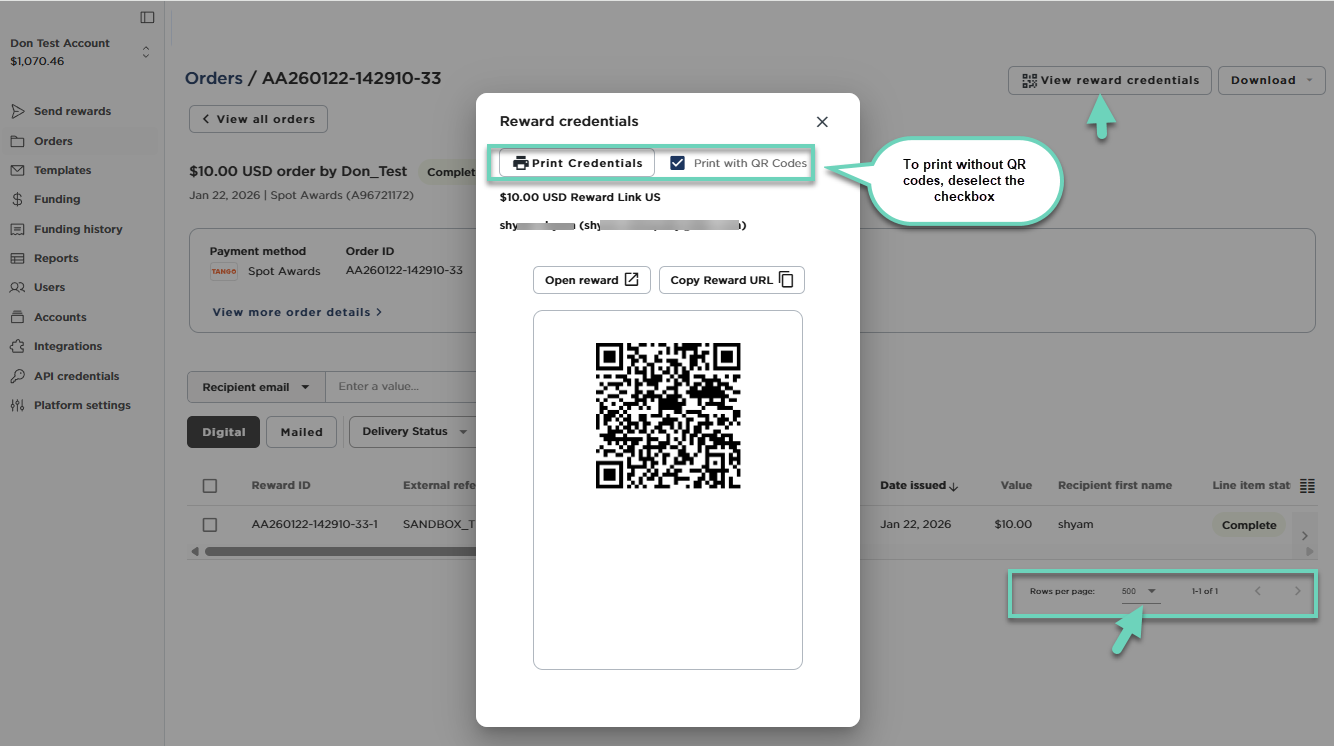
Task: Open the Rows per page dropdown
Action: click(1140, 591)
